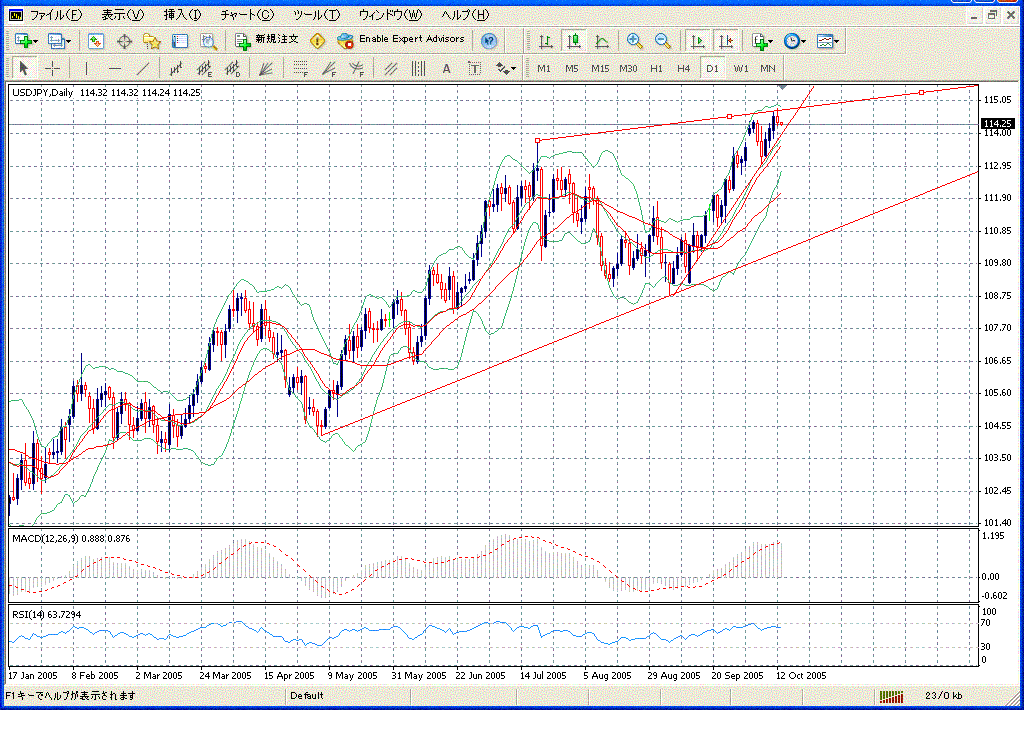Toggle the chart auto scroll button

(x=697, y=41)
